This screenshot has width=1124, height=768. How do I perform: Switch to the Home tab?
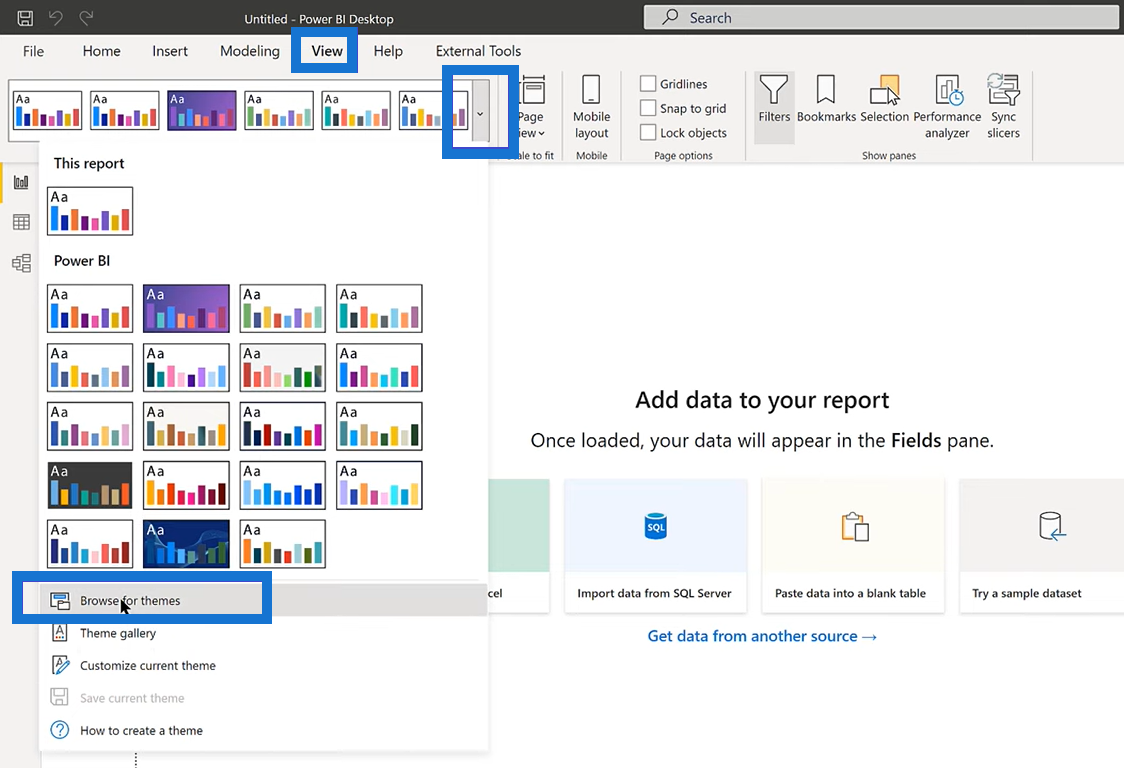tap(101, 51)
